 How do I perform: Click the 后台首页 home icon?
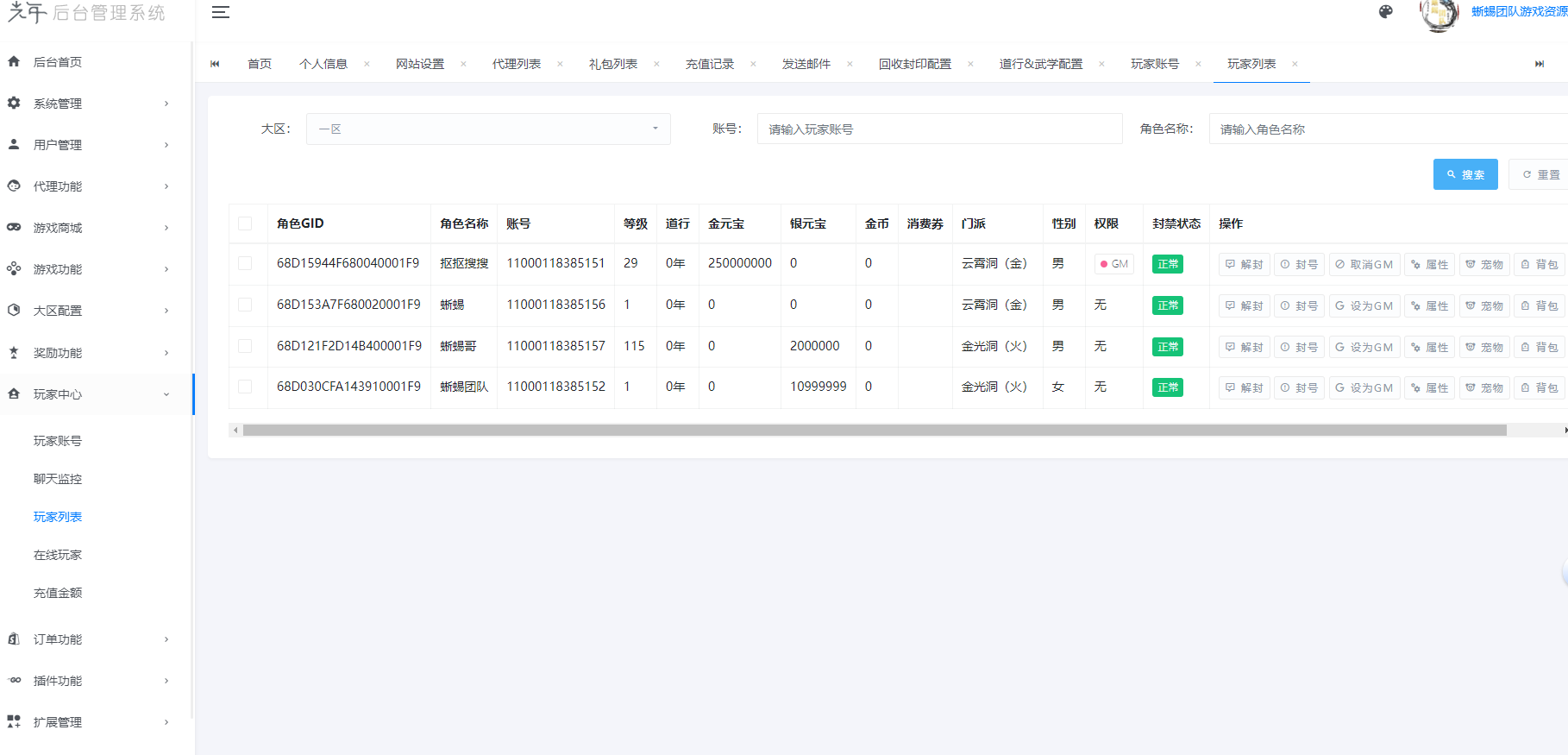pos(14,62)
